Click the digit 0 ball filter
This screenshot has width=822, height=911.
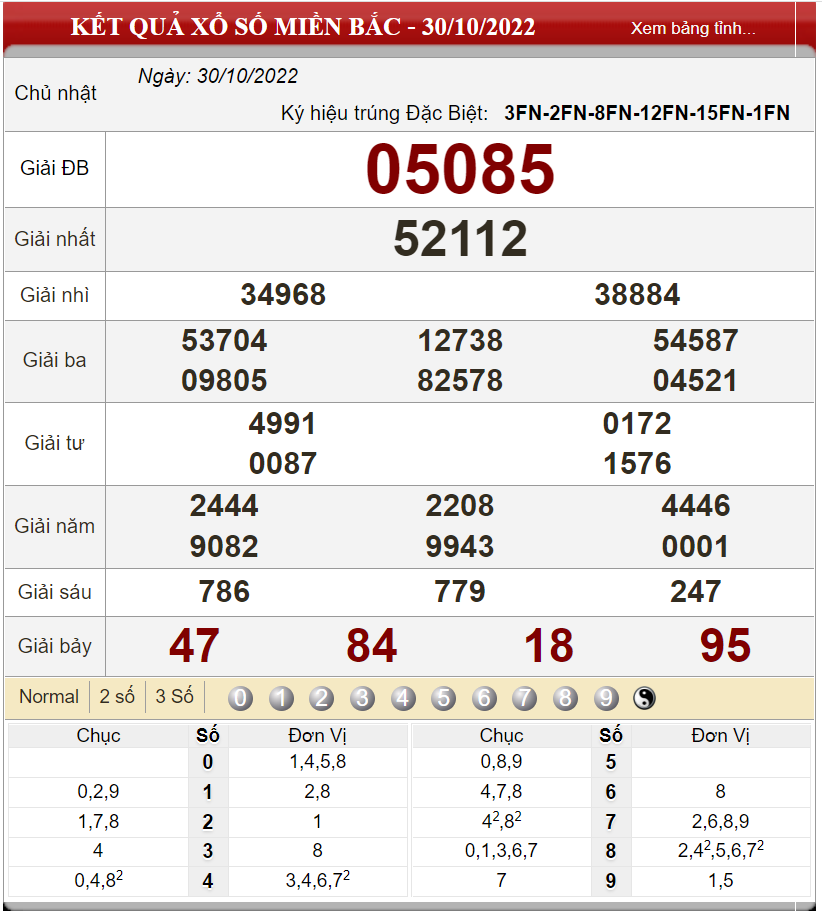[x=241, y=698]
